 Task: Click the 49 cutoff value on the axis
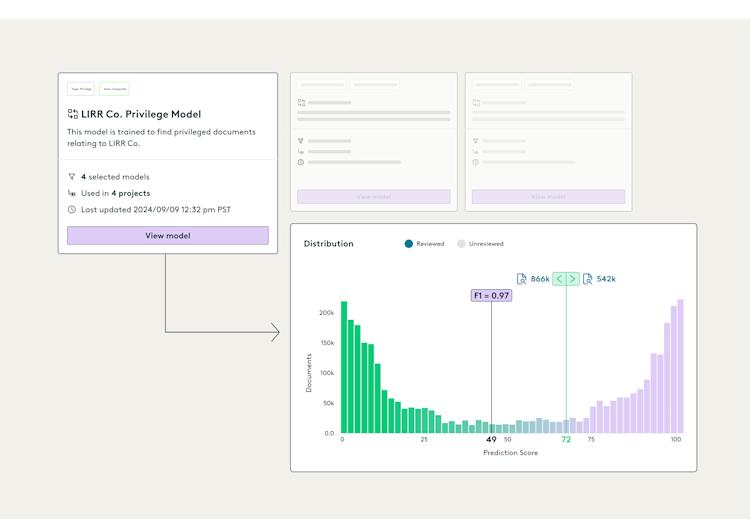click(x=491, y=439)
